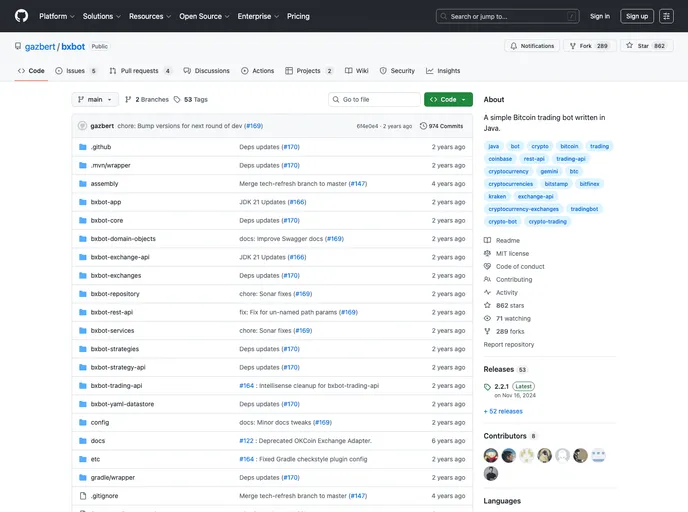Select the tradingbot topic tag
The height and width of the screenshot is (512, 688).
pyautogui.click(x=584, y=209)
